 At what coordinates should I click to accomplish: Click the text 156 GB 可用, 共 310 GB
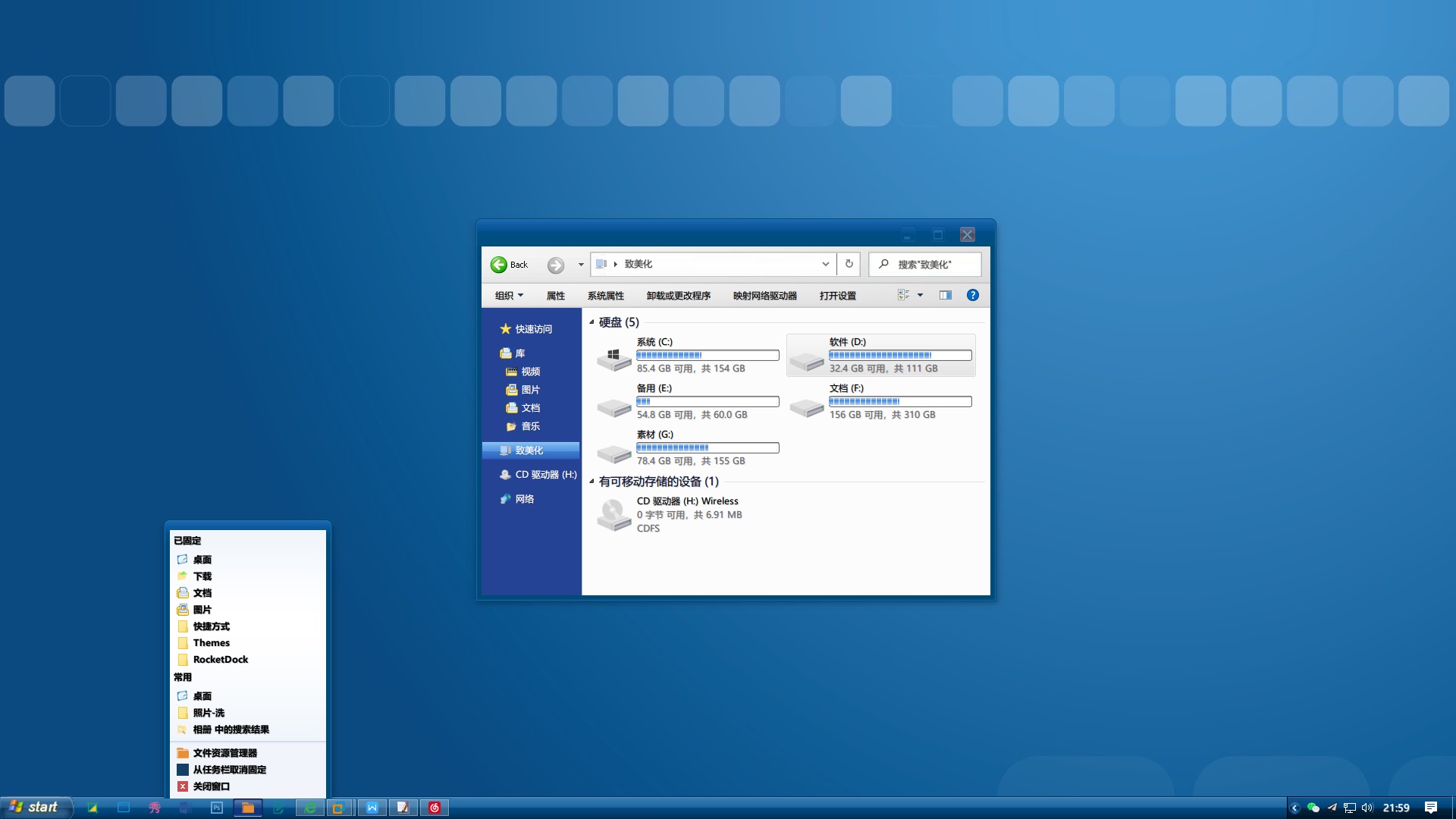coord(883,415)
